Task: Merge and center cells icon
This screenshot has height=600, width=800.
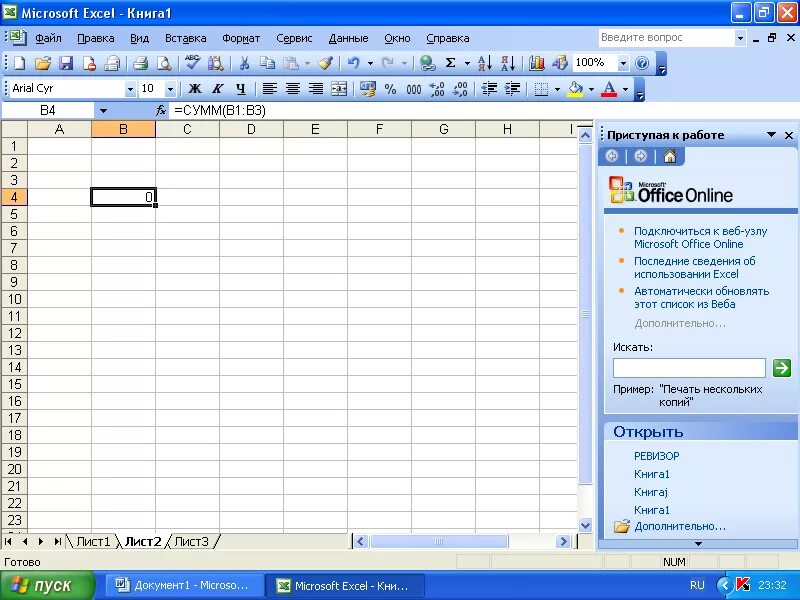Action: [339, 89]
